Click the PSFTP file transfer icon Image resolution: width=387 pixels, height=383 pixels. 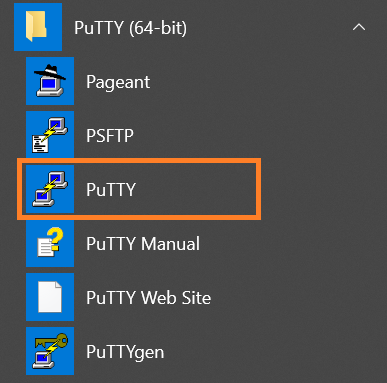tap(50, 135)
